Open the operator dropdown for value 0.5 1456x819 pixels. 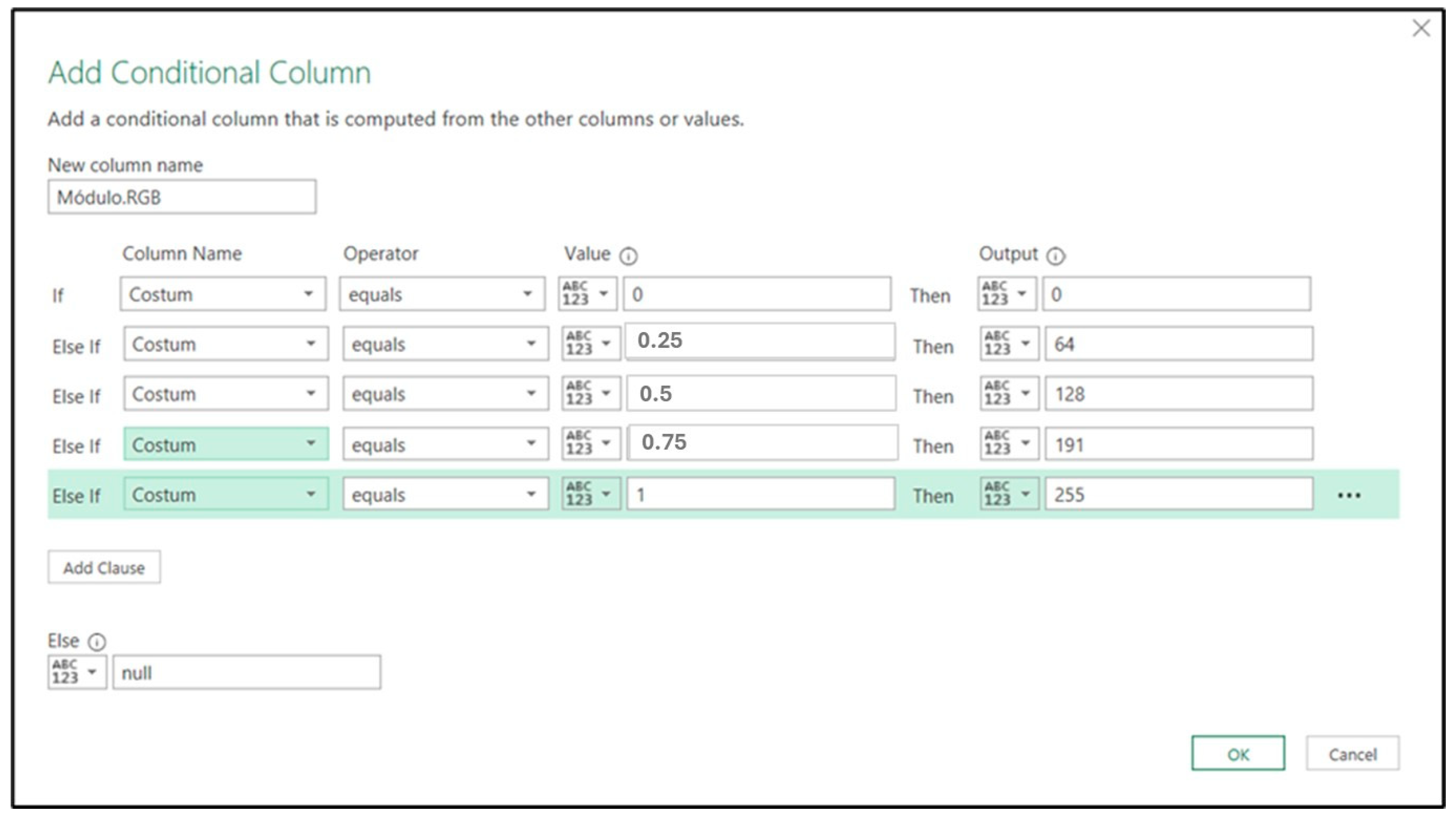point(445,393)
